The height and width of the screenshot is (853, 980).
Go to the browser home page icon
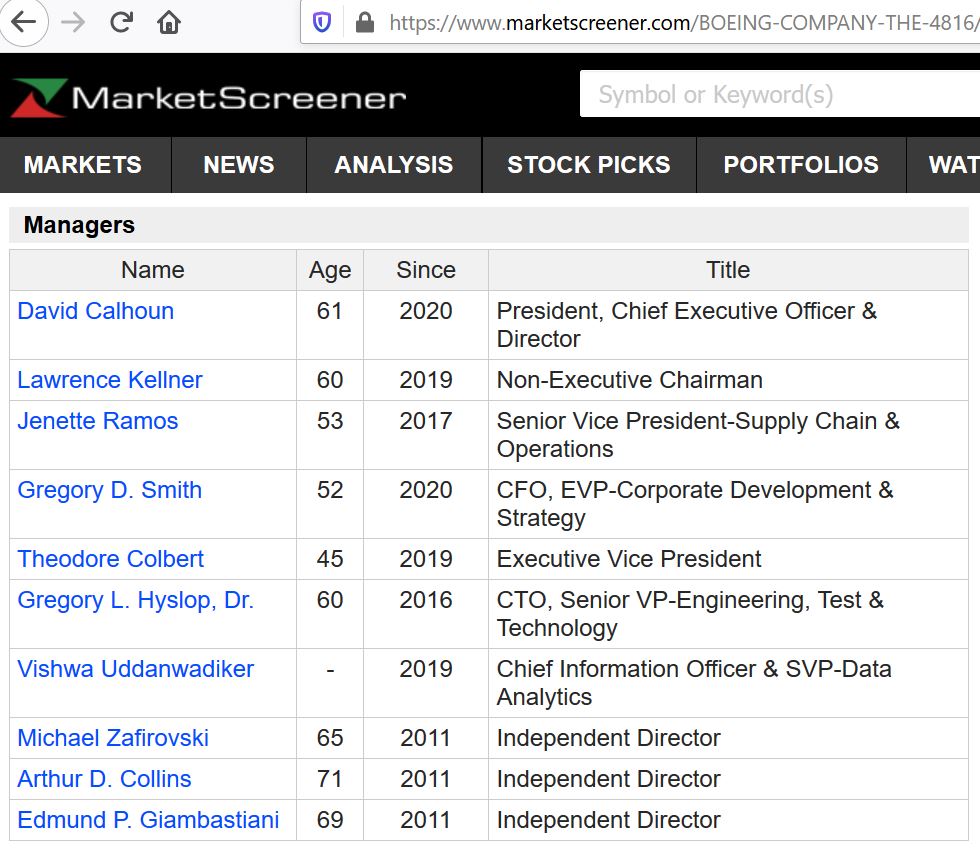(169, 22)
